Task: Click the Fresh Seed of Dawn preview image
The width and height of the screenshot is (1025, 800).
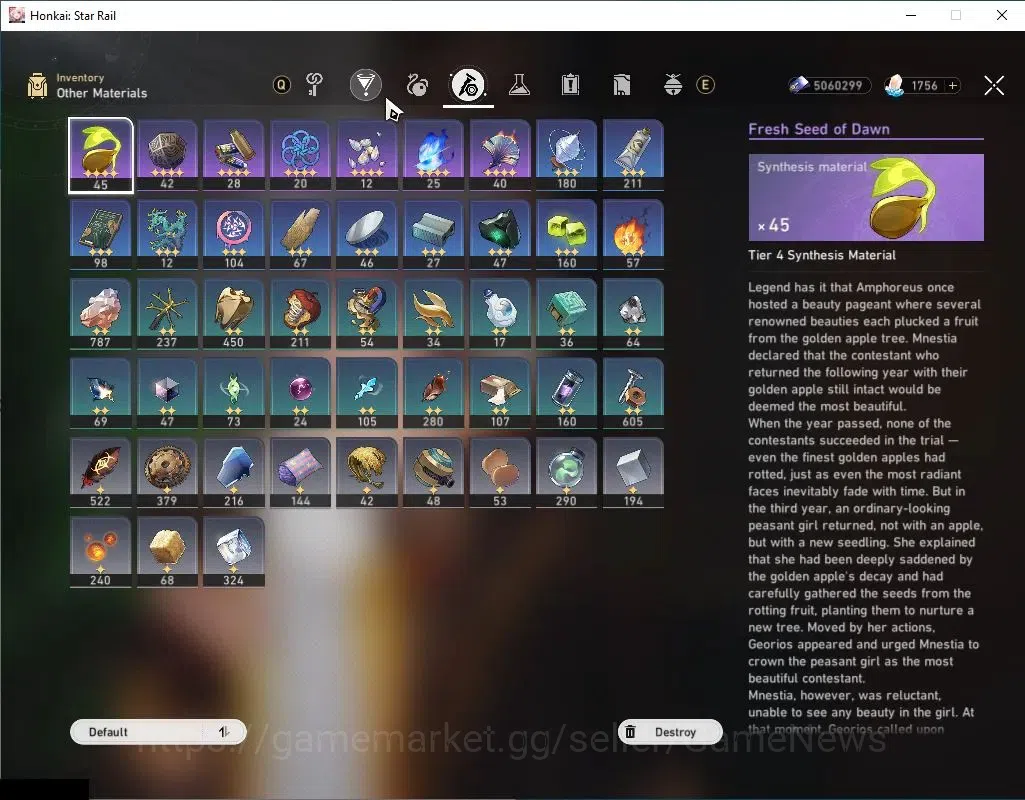Action: 865,197
